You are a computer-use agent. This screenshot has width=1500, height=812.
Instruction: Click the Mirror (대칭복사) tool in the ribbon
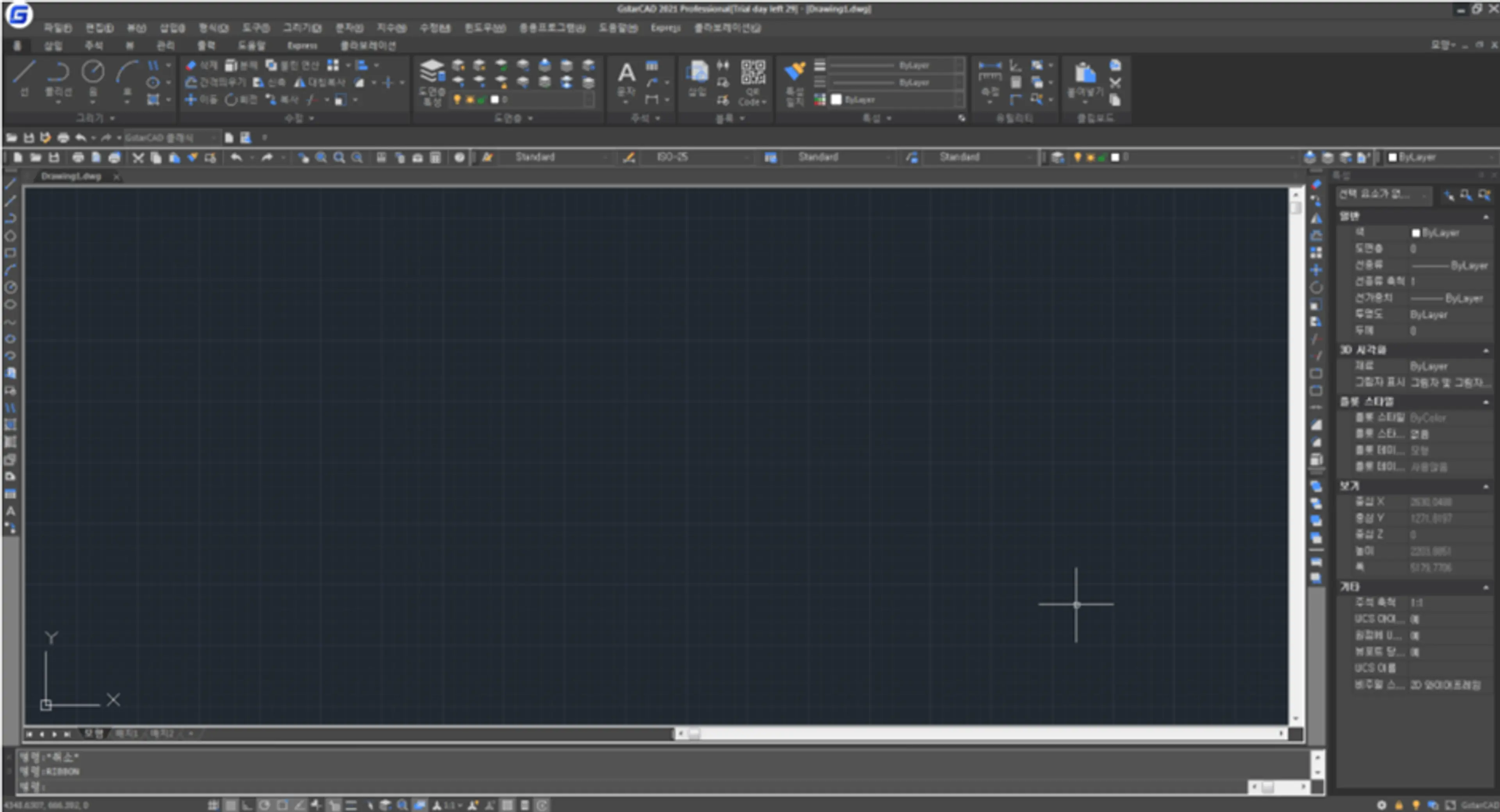coord(320,83)
